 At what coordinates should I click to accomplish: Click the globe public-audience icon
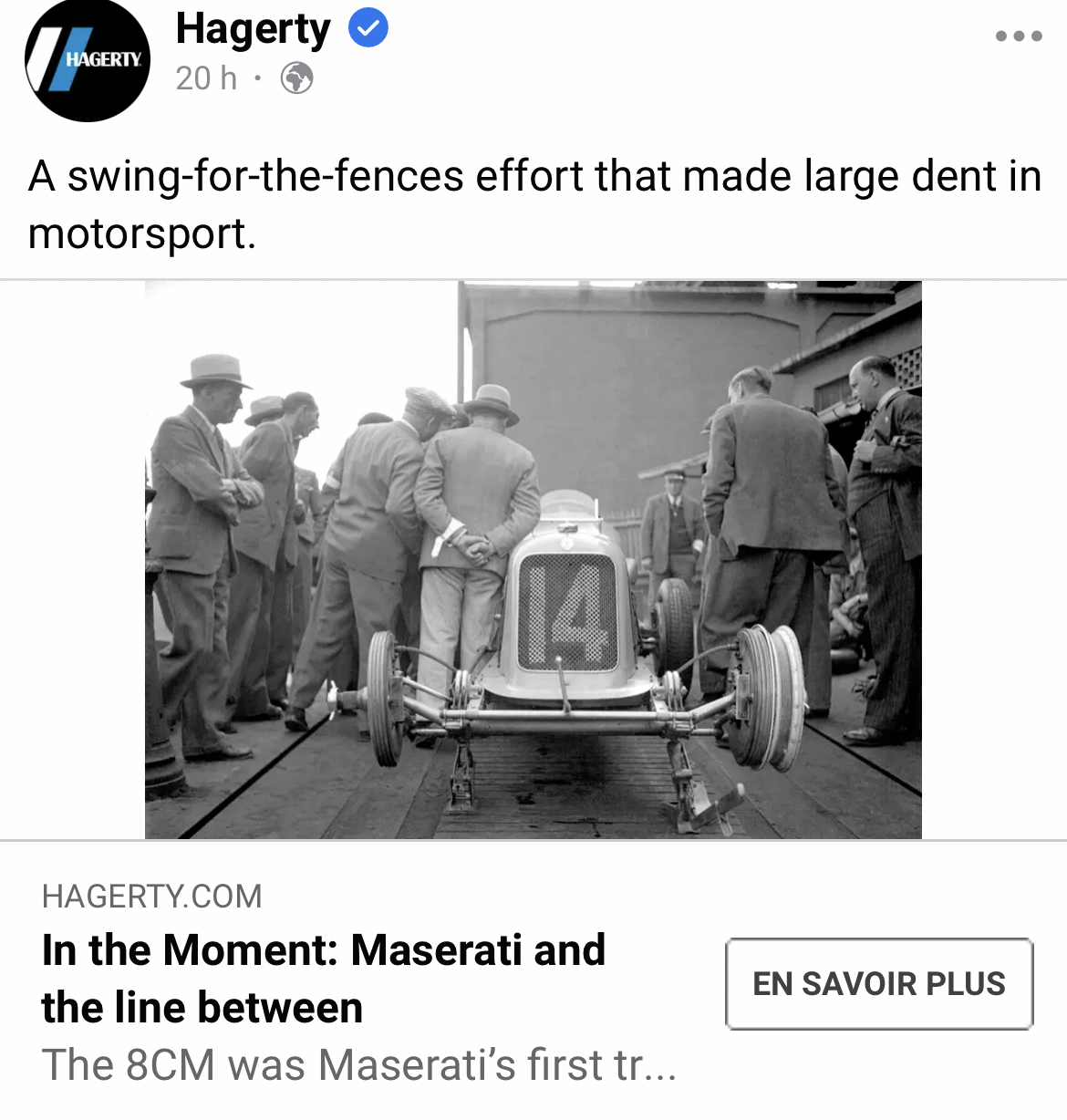296,78
